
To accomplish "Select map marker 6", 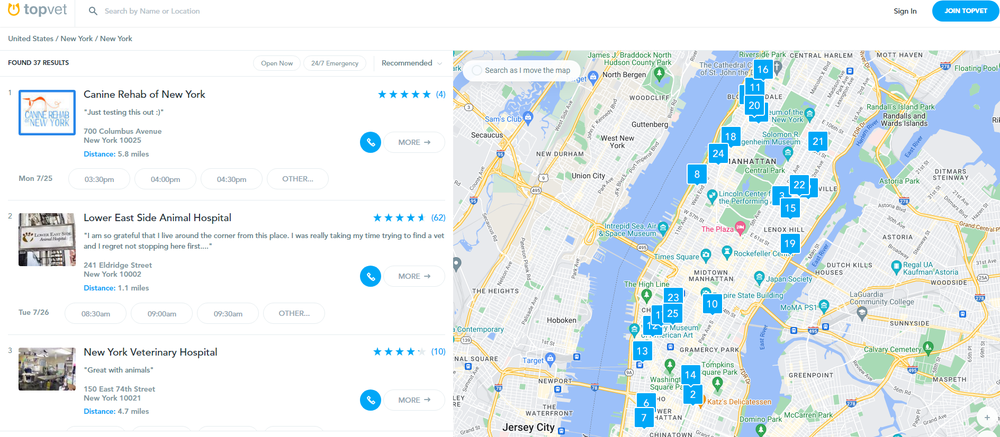I will tap(646, 402).
